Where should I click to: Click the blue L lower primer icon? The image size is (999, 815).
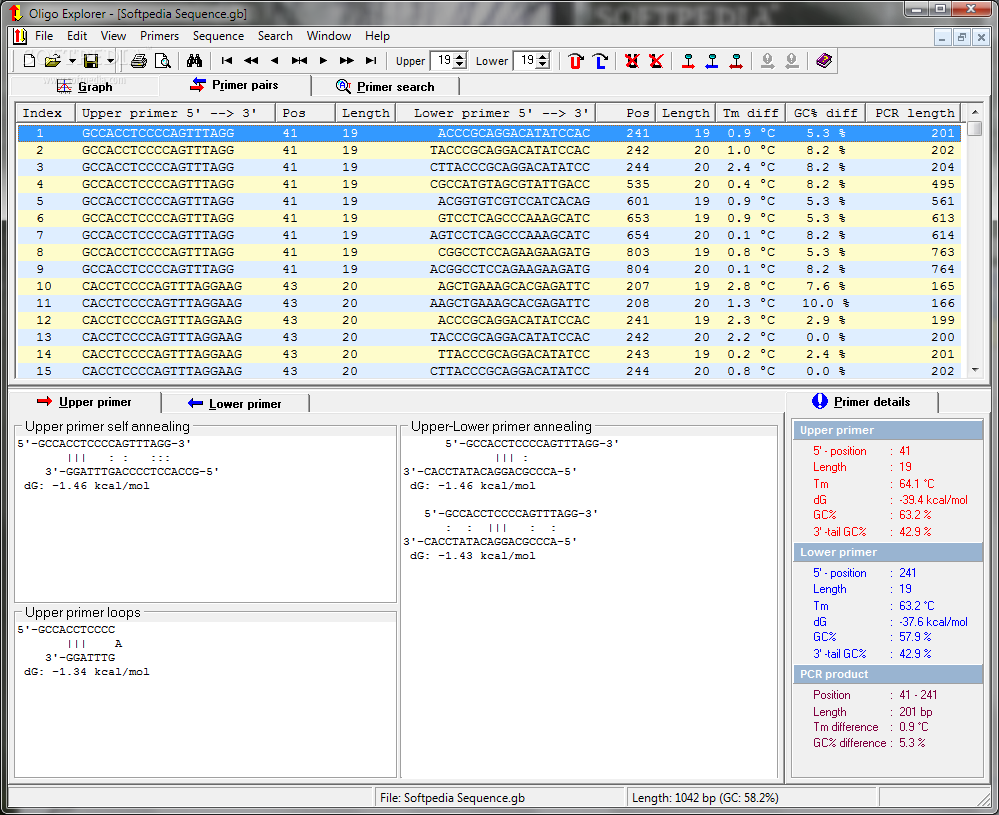[x=600, y=61]
